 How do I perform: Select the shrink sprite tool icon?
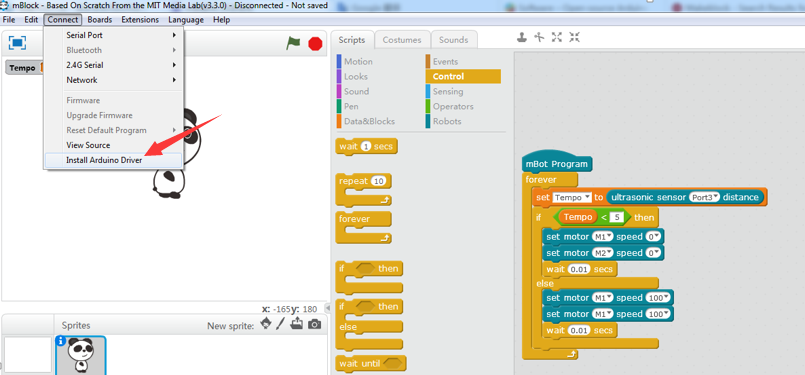coord(574,37)
